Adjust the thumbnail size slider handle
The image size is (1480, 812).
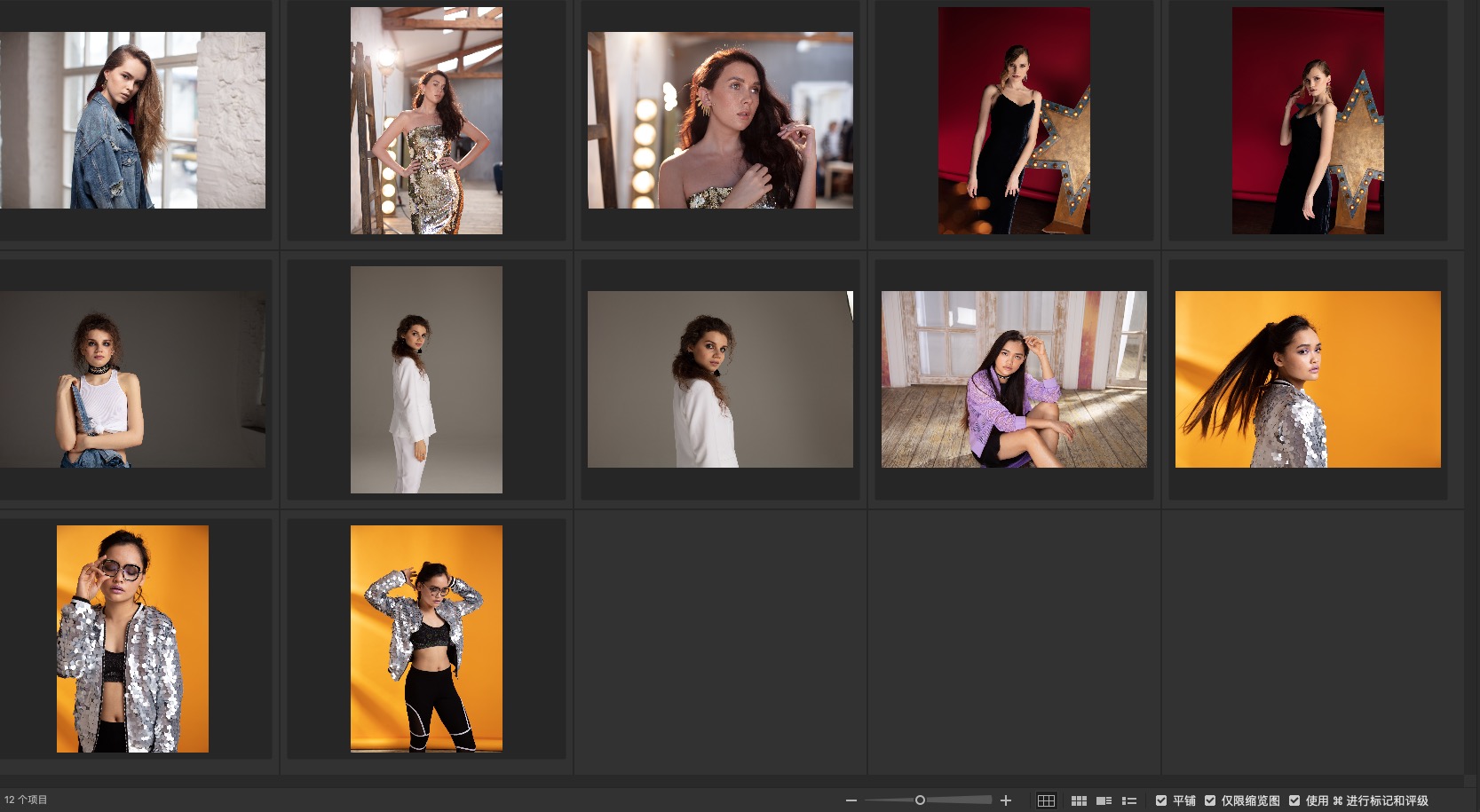tap(920, 800)
